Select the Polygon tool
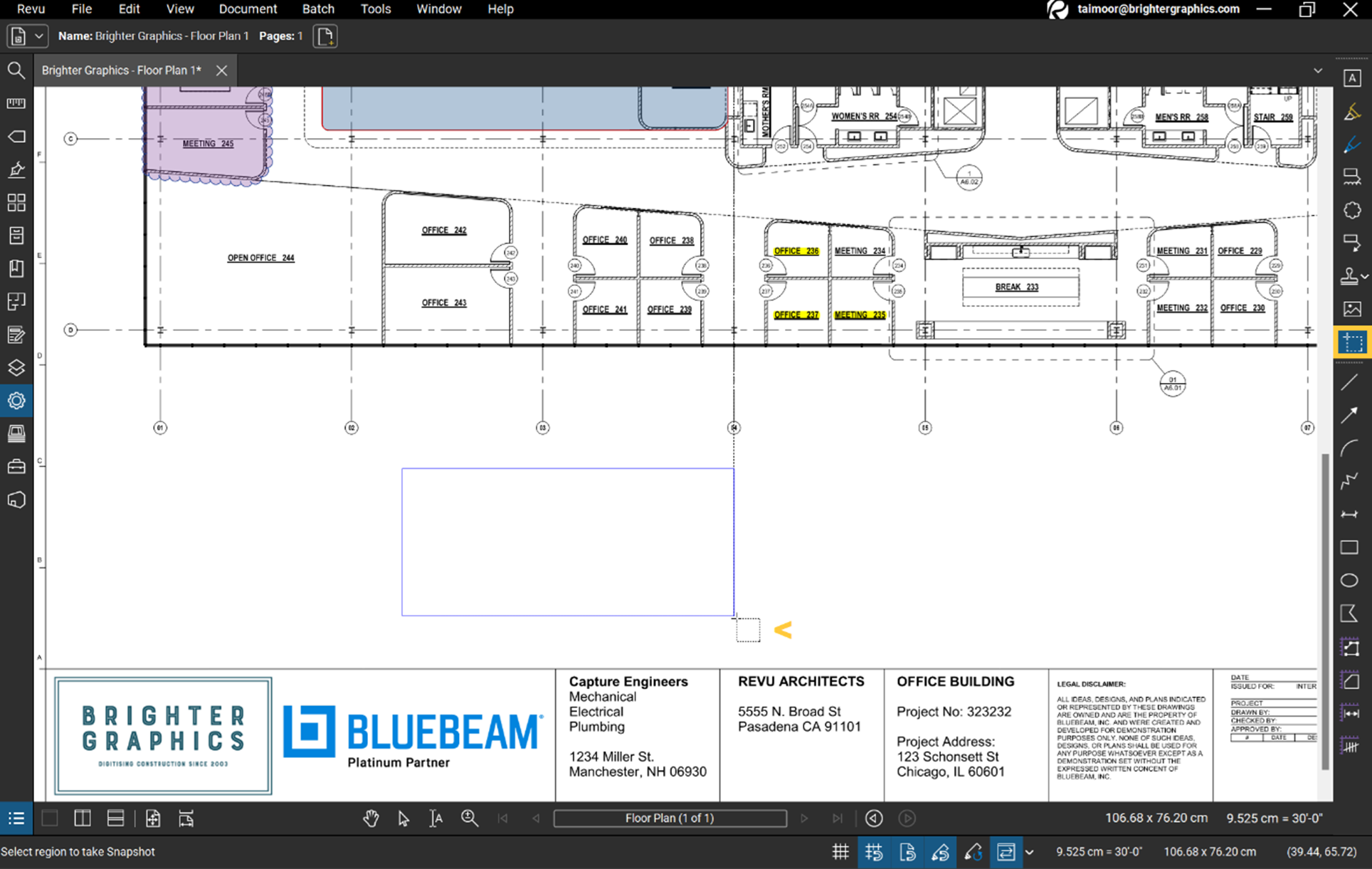 click(x=1349, y=613)
